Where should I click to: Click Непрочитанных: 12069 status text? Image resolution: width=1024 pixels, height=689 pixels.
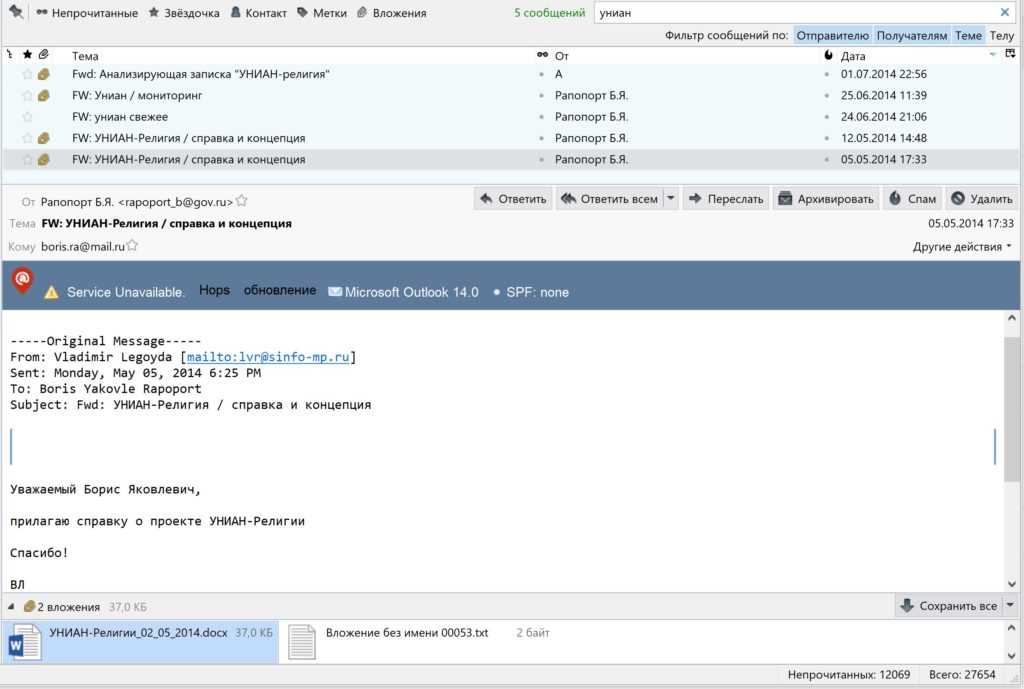848,675
